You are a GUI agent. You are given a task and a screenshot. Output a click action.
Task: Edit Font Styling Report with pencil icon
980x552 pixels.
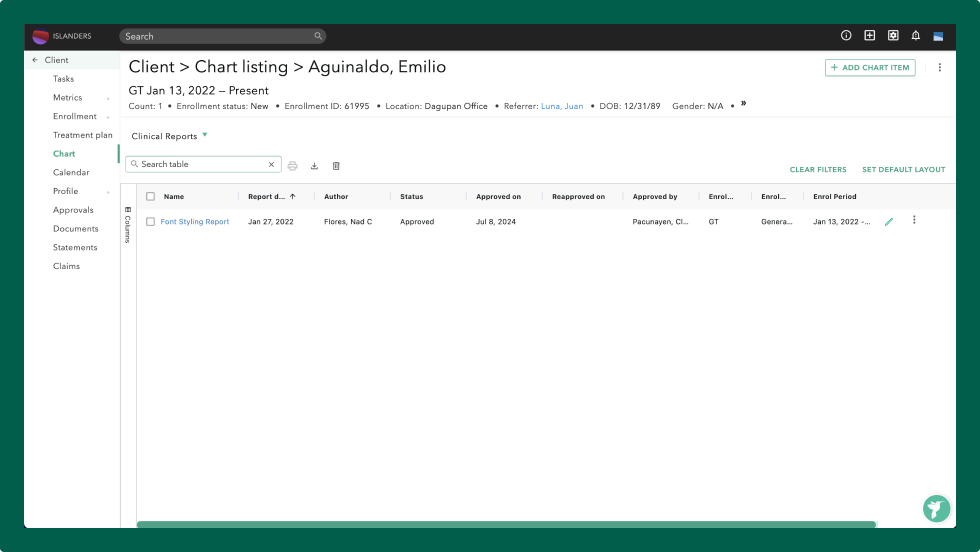tap(889, 221)
